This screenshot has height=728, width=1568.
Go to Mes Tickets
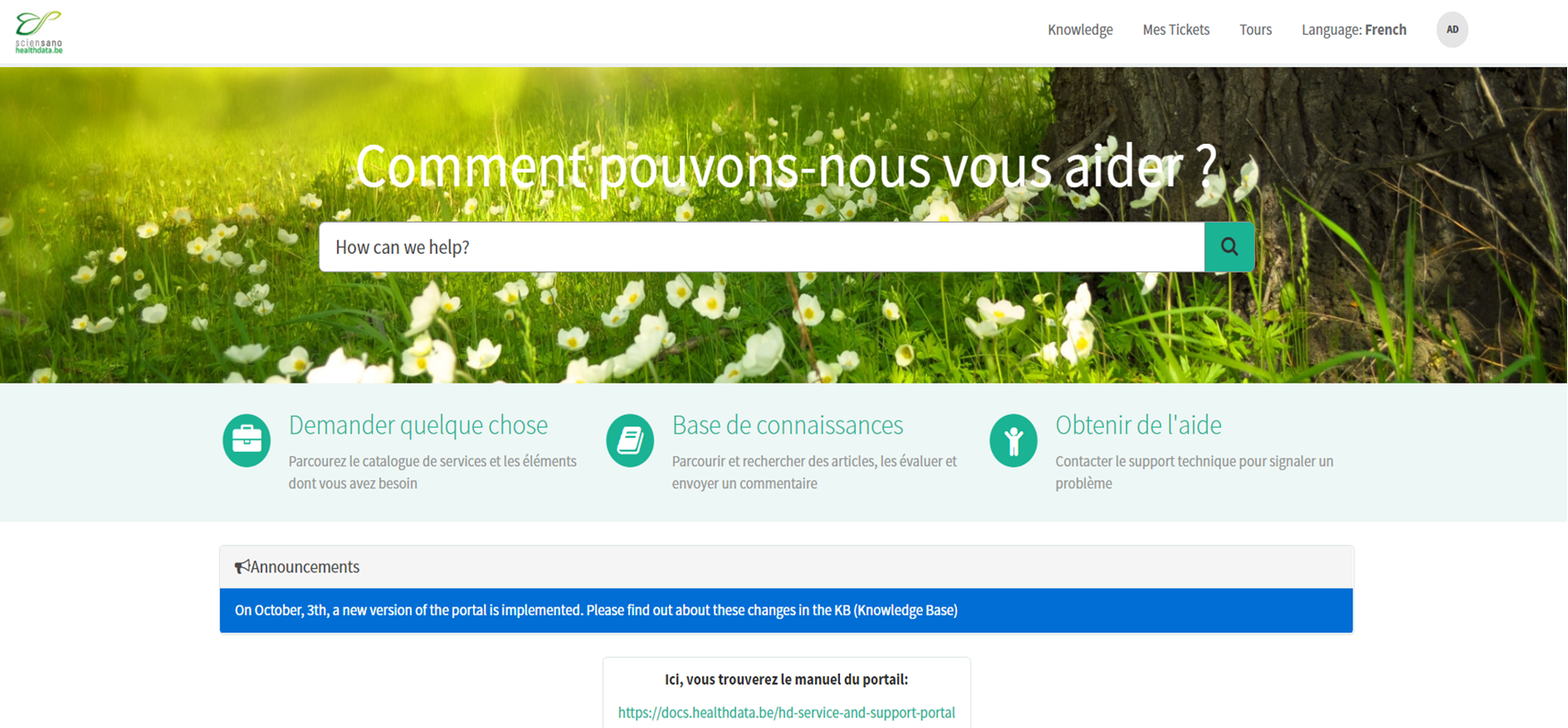click(x=1175, y=30)
